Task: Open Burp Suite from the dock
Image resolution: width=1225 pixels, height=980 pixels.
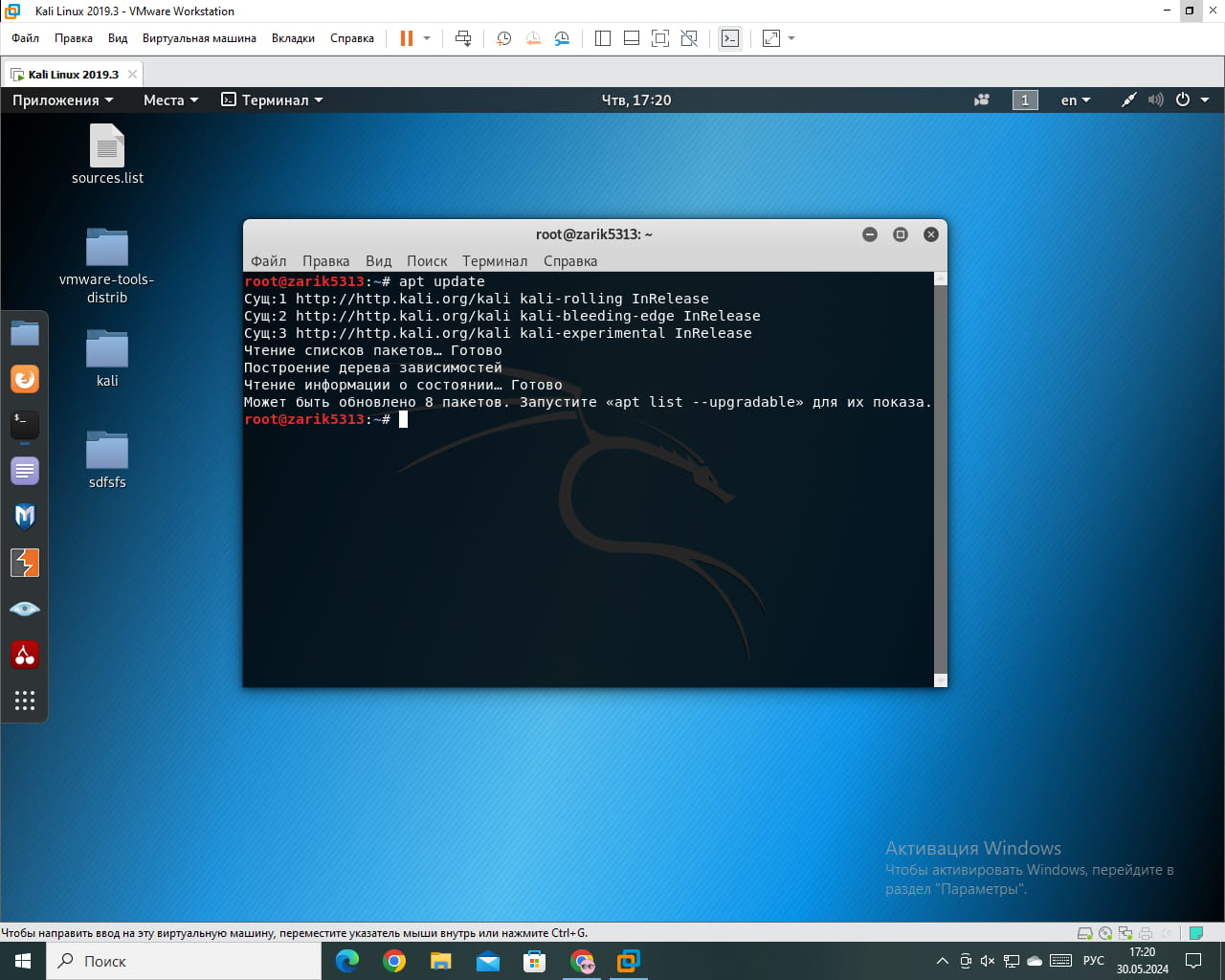Action: pyautogui.click(x=25, y=563)
